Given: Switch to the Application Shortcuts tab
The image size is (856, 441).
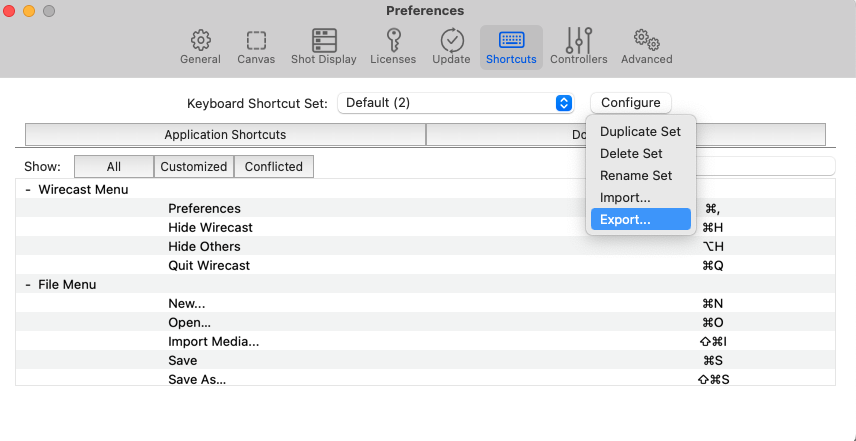Looking at the screenshot, I should coord(225,134).
